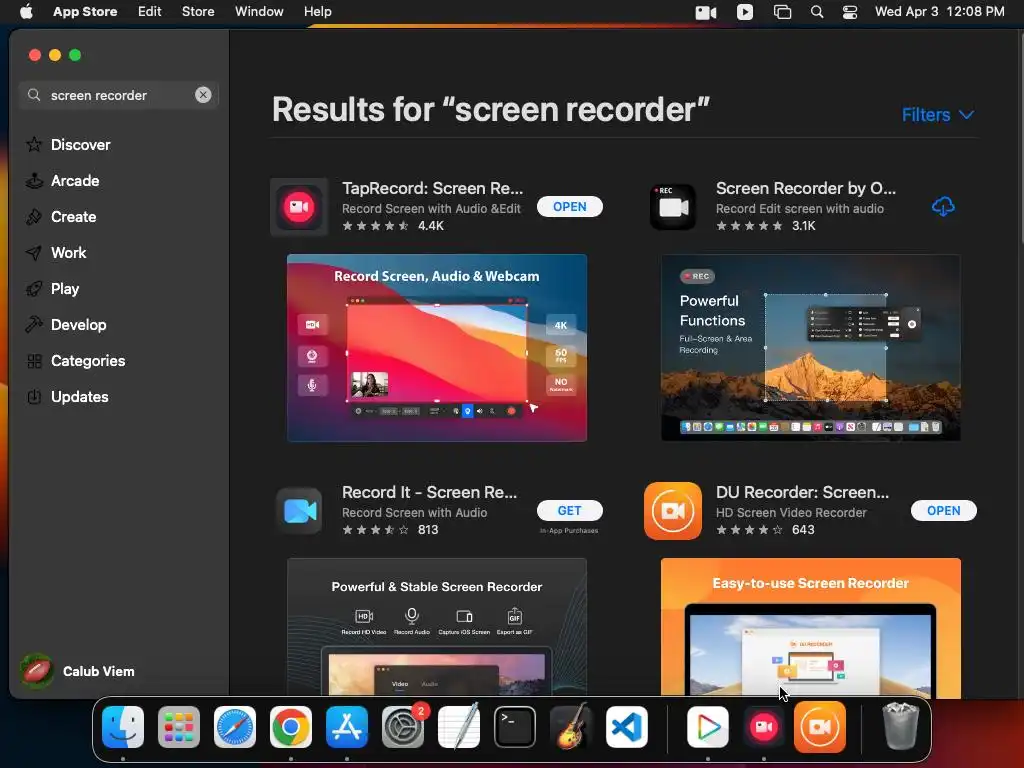Open the Edit menu
Screen dimensions: 1024x768
[150, 12]
